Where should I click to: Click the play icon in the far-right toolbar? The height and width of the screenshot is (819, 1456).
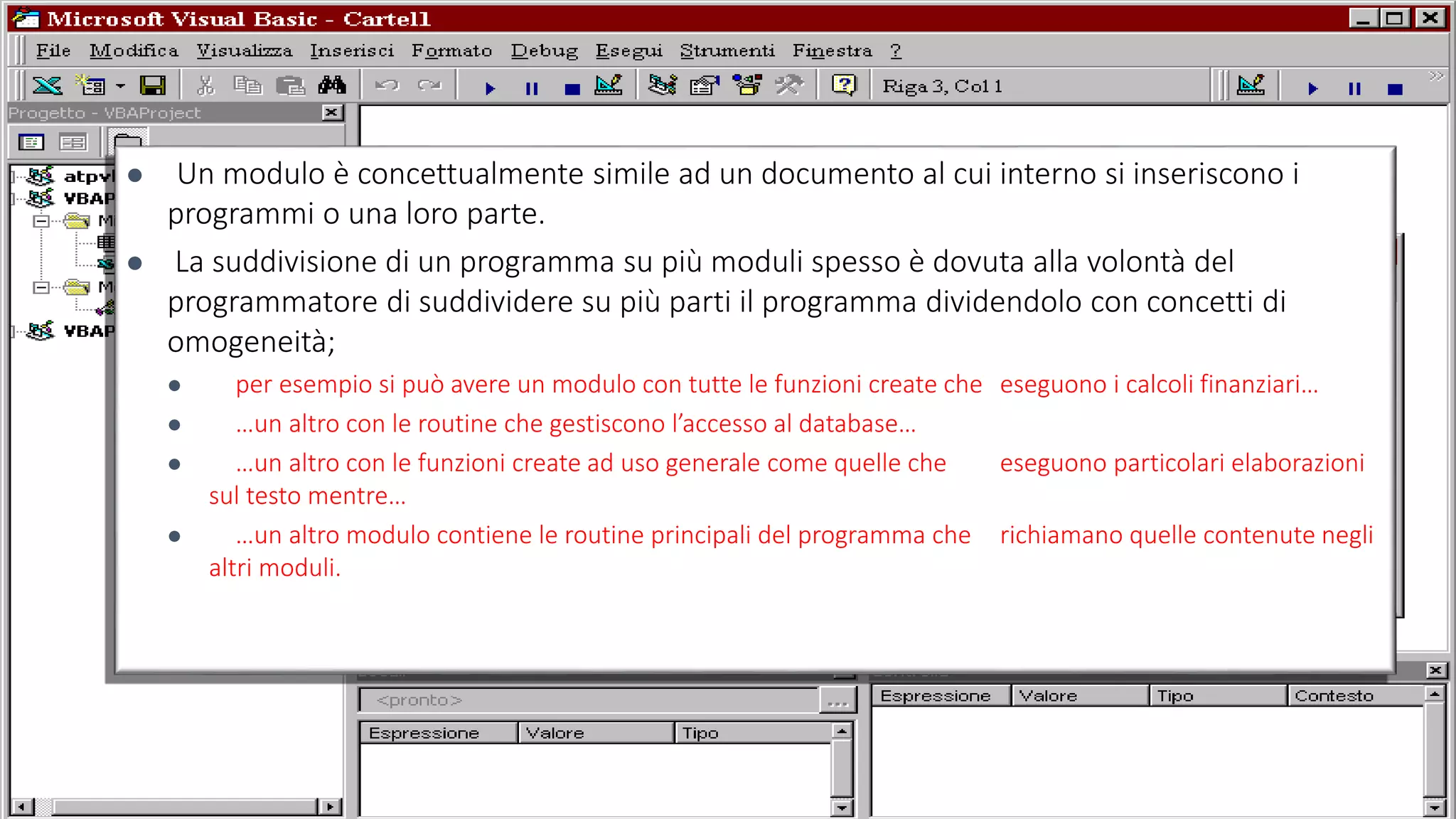(1312, 88)
